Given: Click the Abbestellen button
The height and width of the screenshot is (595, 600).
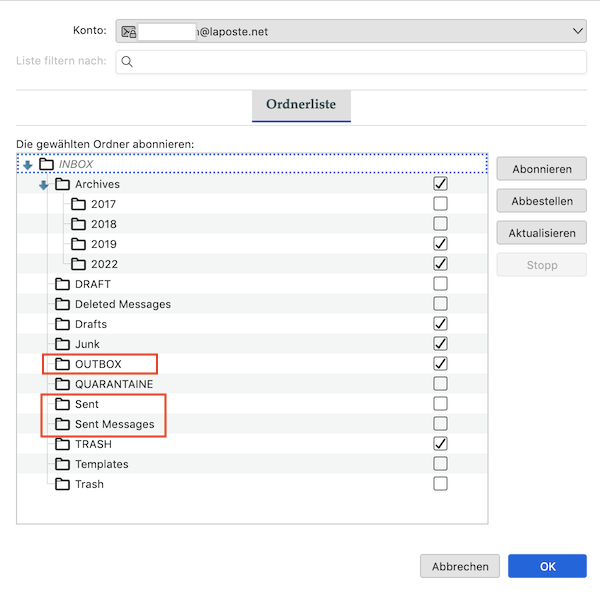Looking at the screenshot, I should [541, 201].
